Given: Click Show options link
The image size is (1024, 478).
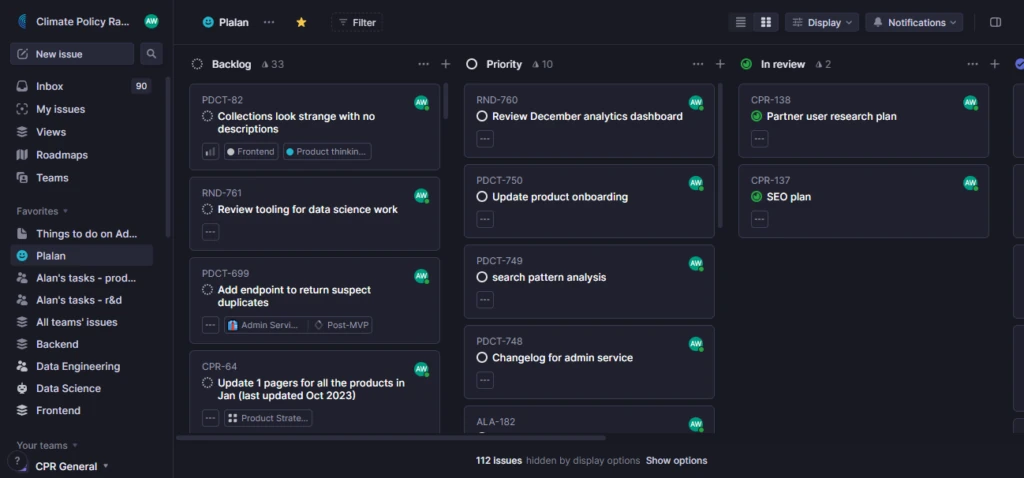Looking at the screenshot, I should (x=676, y=461).
